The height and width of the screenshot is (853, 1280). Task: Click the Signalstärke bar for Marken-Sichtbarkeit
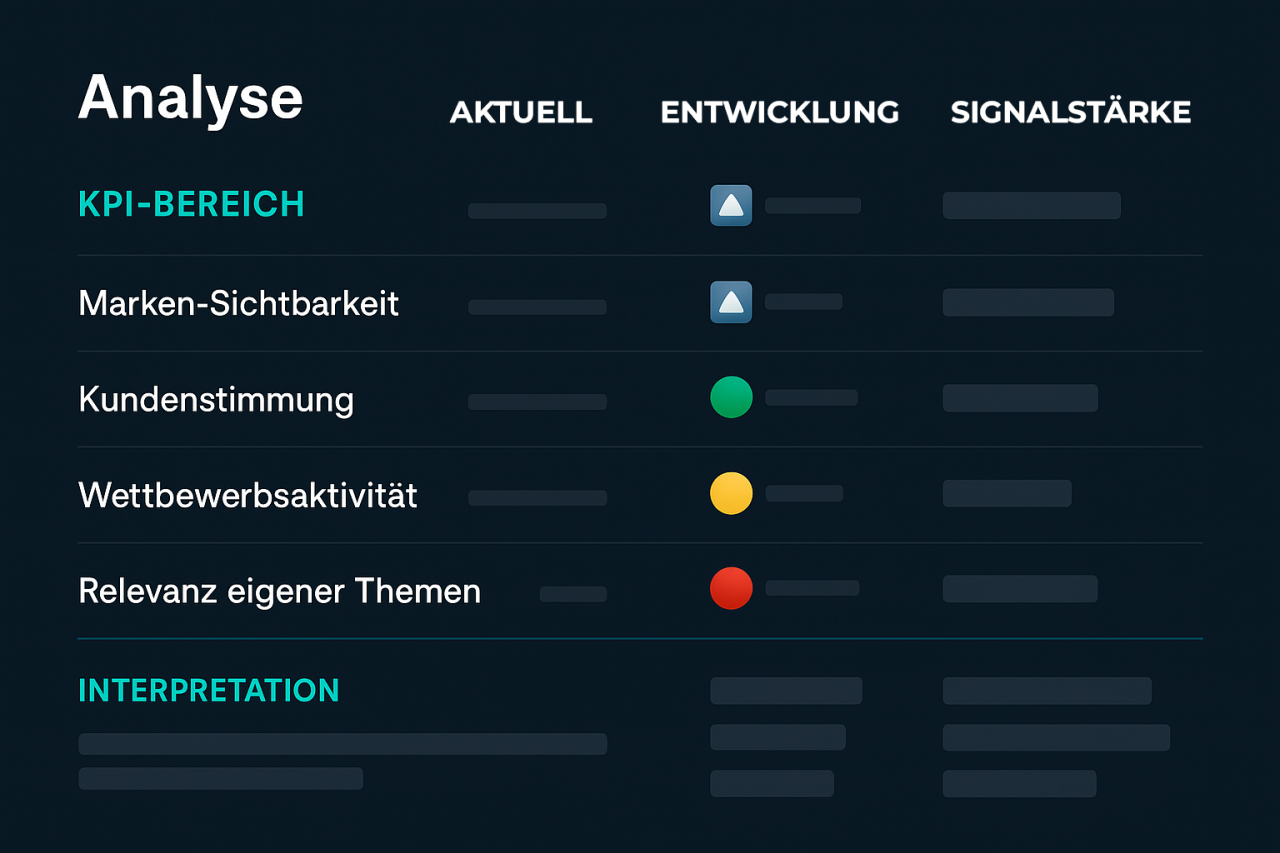click(x=1028, y=302)
